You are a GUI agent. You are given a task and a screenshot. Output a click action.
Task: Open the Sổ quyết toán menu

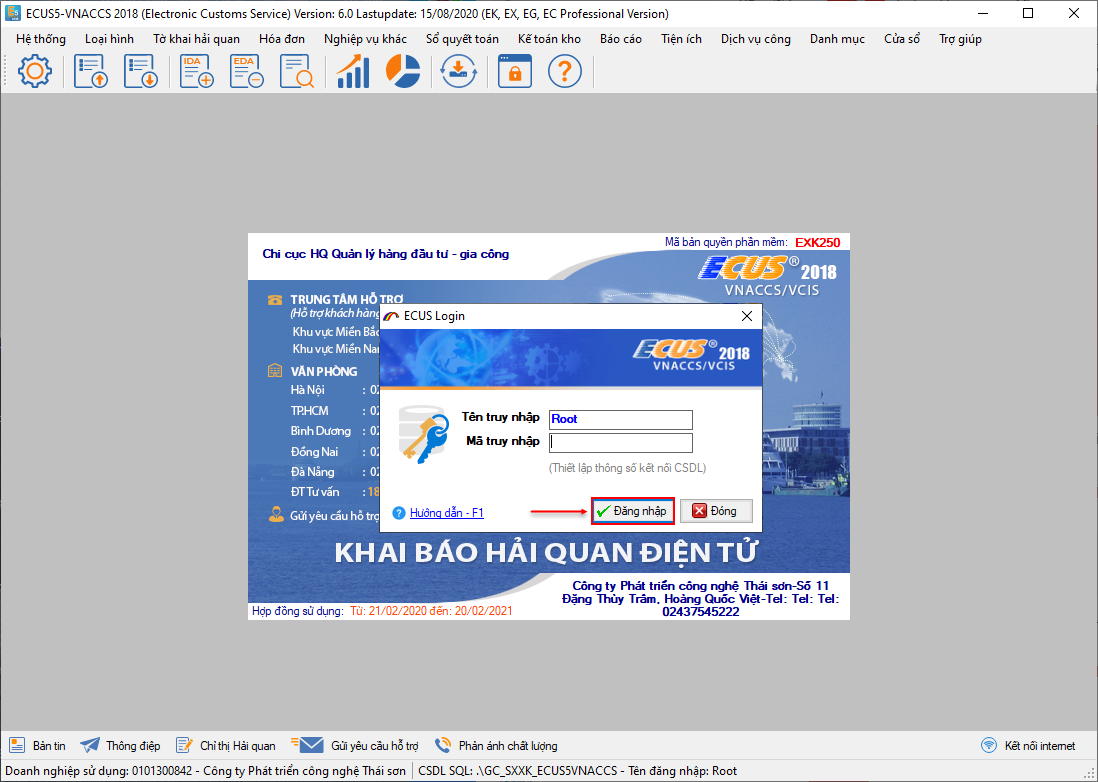(462, 39)
